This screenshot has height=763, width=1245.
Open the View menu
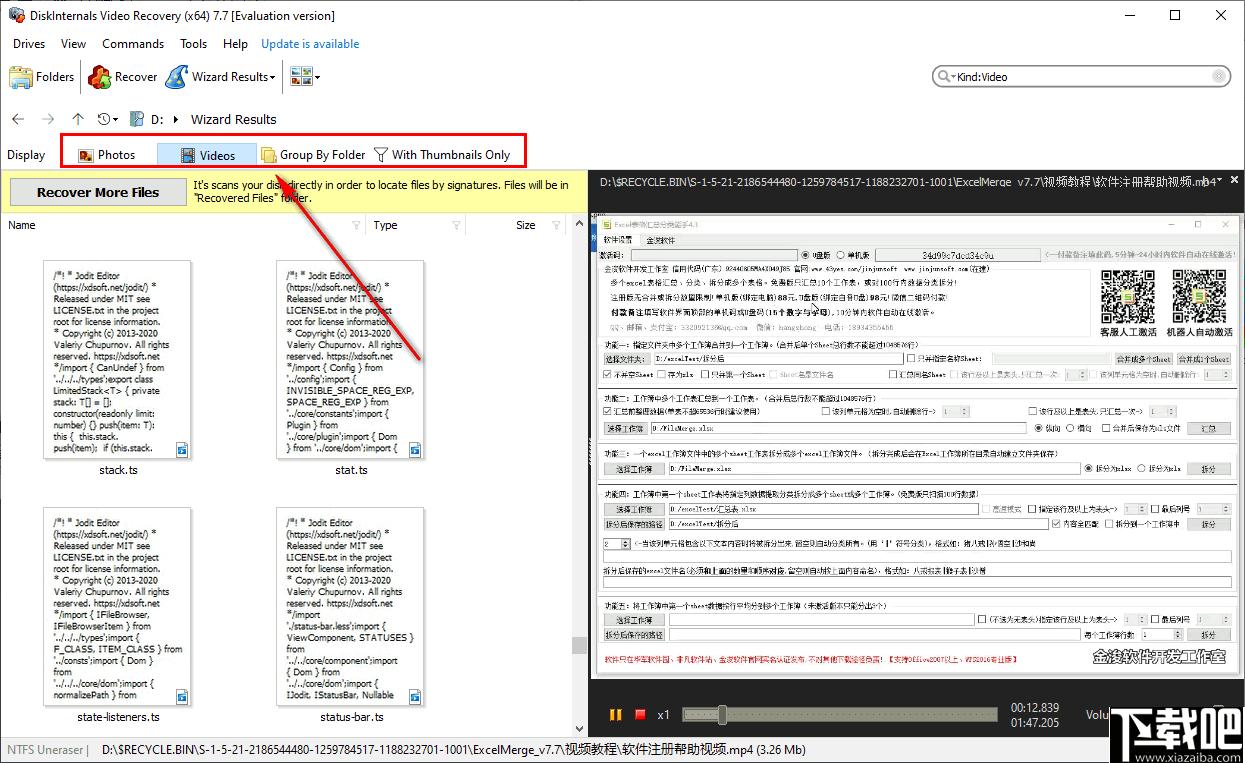pyautogui.click(x=74, y=44)
